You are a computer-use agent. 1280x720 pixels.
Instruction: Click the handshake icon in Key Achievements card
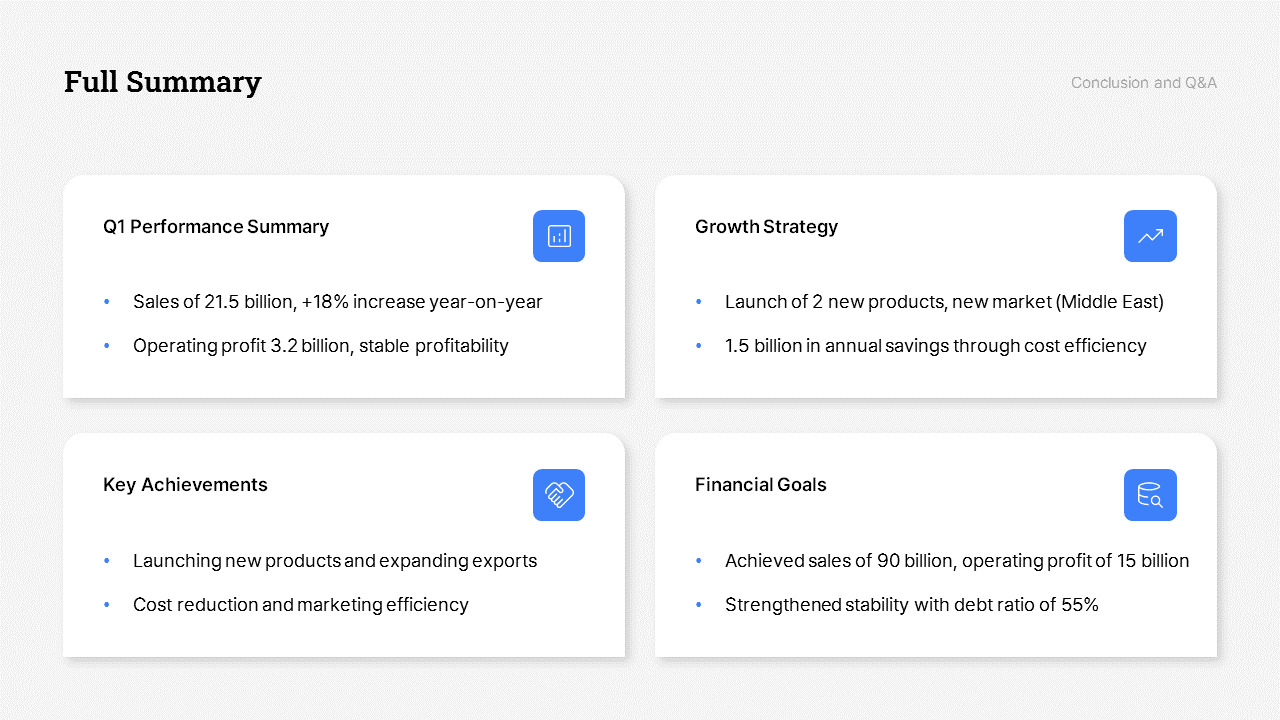(559, 495)
